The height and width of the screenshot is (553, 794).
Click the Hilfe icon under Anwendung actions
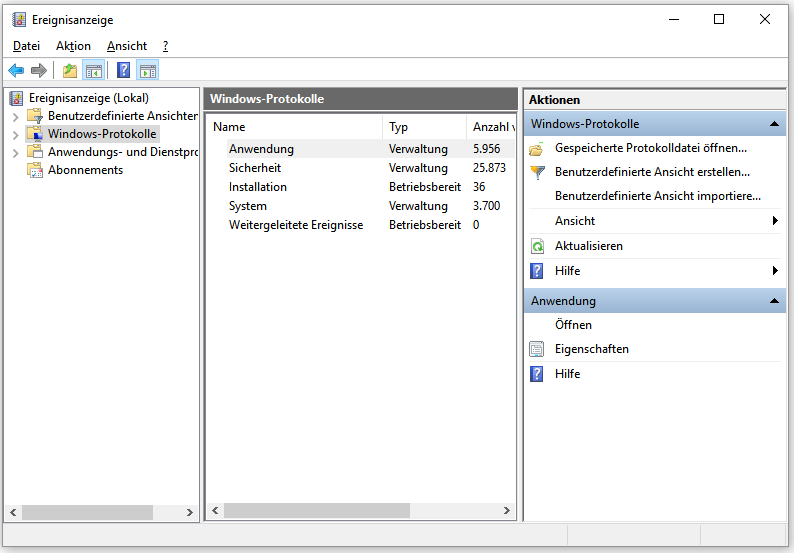pos(536,374)
